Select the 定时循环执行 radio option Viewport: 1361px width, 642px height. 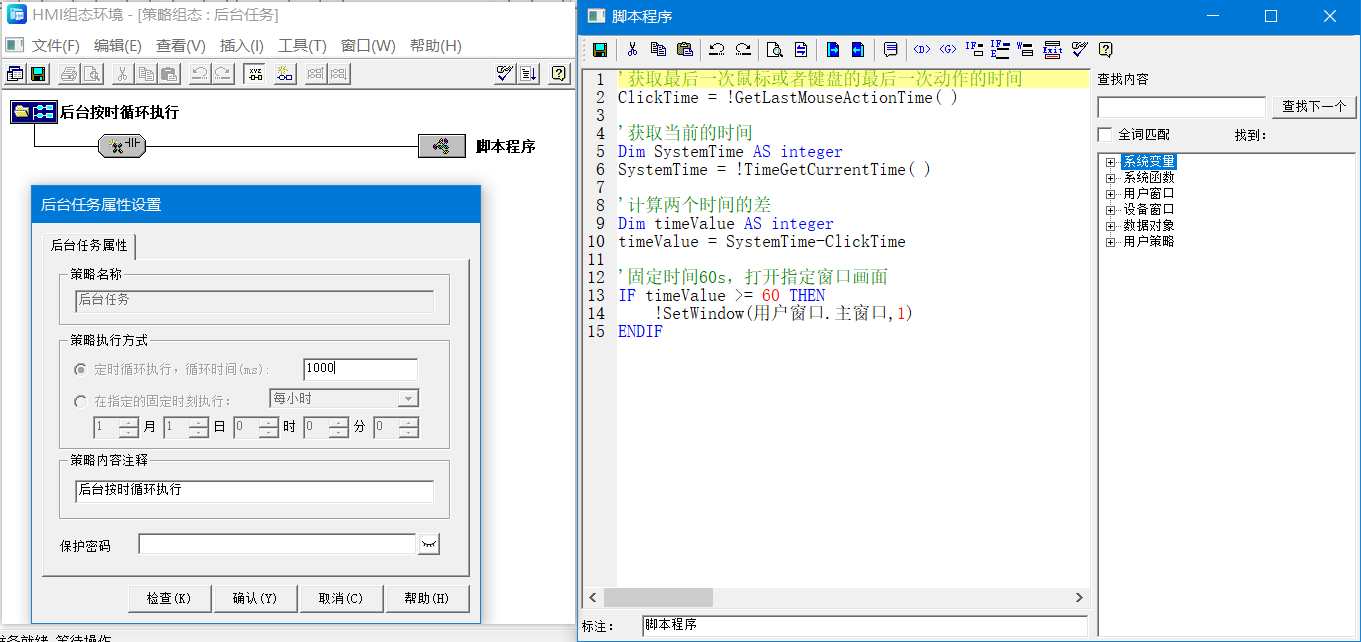point(81,369)
